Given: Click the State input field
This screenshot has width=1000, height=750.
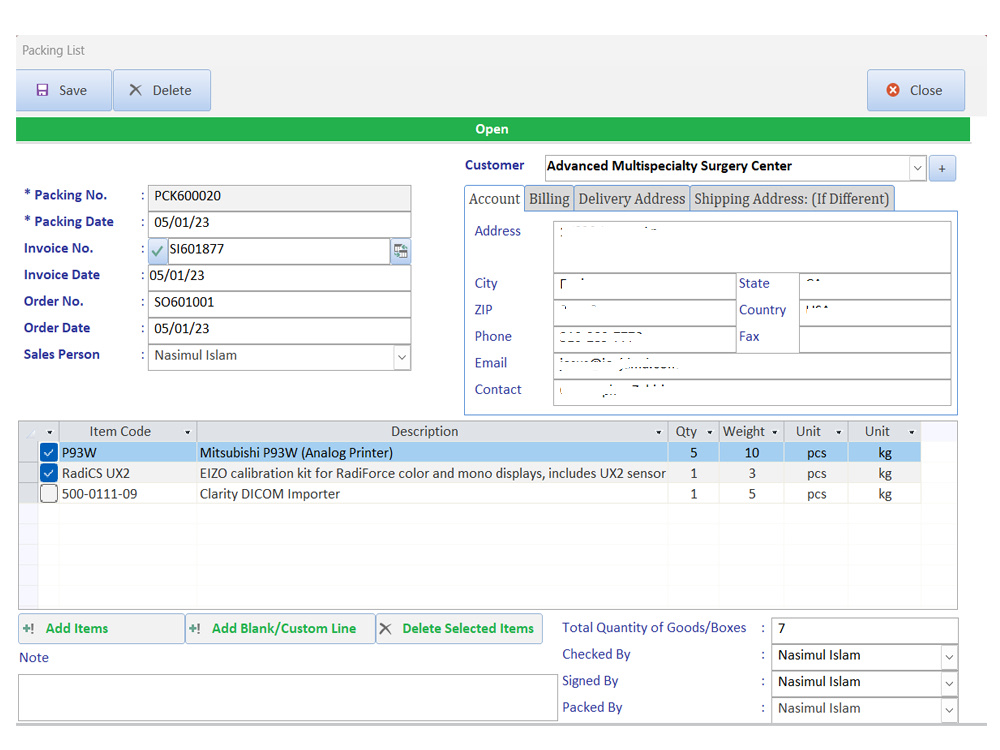Looking at the screenshot, I should (x=875, y=286).
